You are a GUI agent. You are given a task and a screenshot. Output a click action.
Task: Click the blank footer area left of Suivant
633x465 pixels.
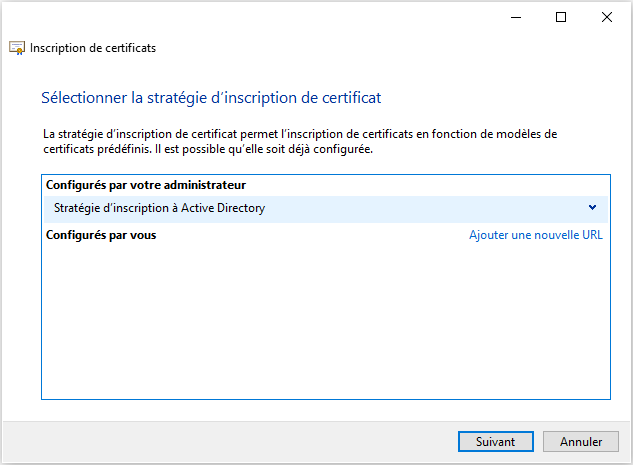[230, 441]
